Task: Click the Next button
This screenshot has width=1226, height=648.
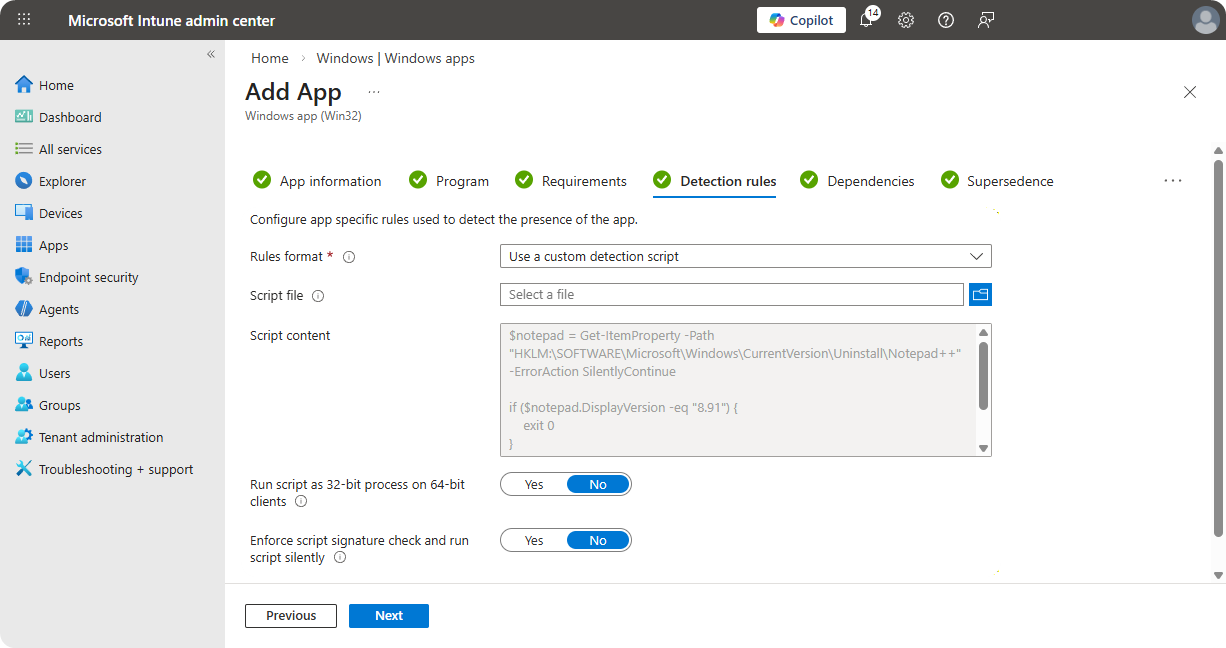Action: 389,616
